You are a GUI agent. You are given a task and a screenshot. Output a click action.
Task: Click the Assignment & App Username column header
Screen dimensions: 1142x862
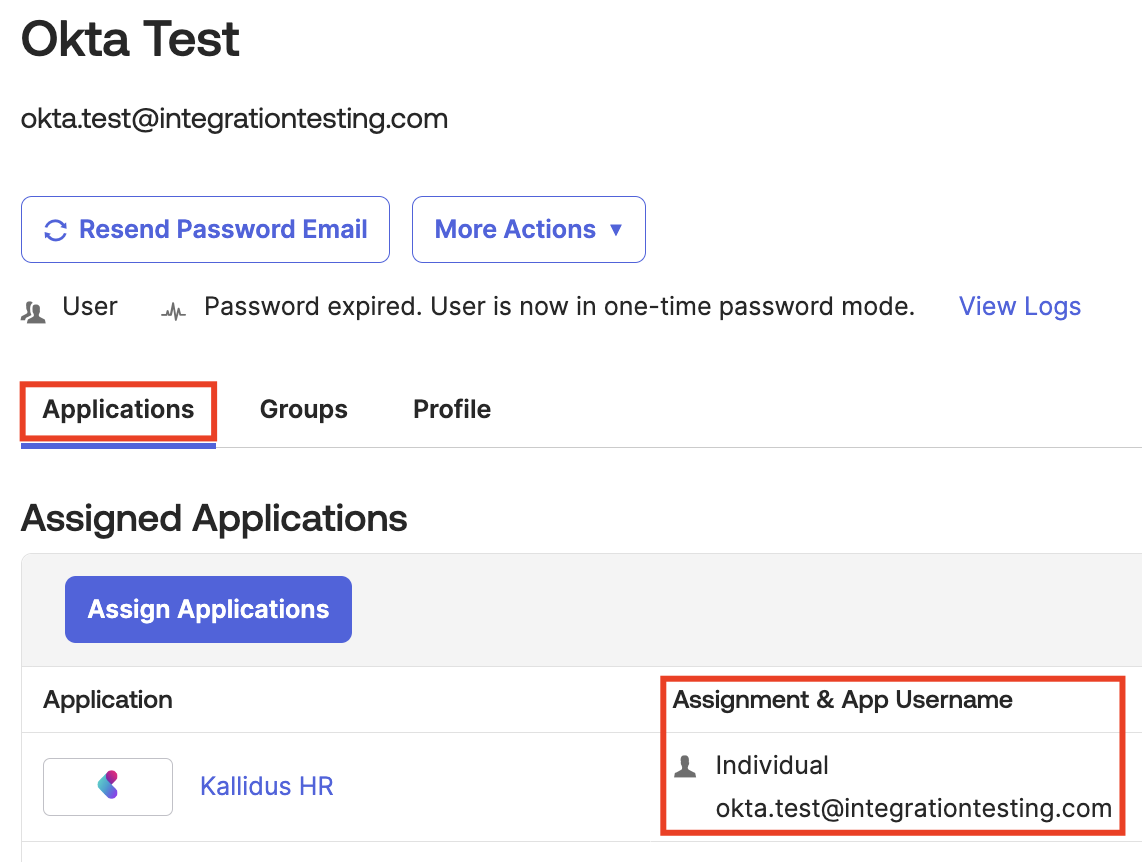click(842, 700)
